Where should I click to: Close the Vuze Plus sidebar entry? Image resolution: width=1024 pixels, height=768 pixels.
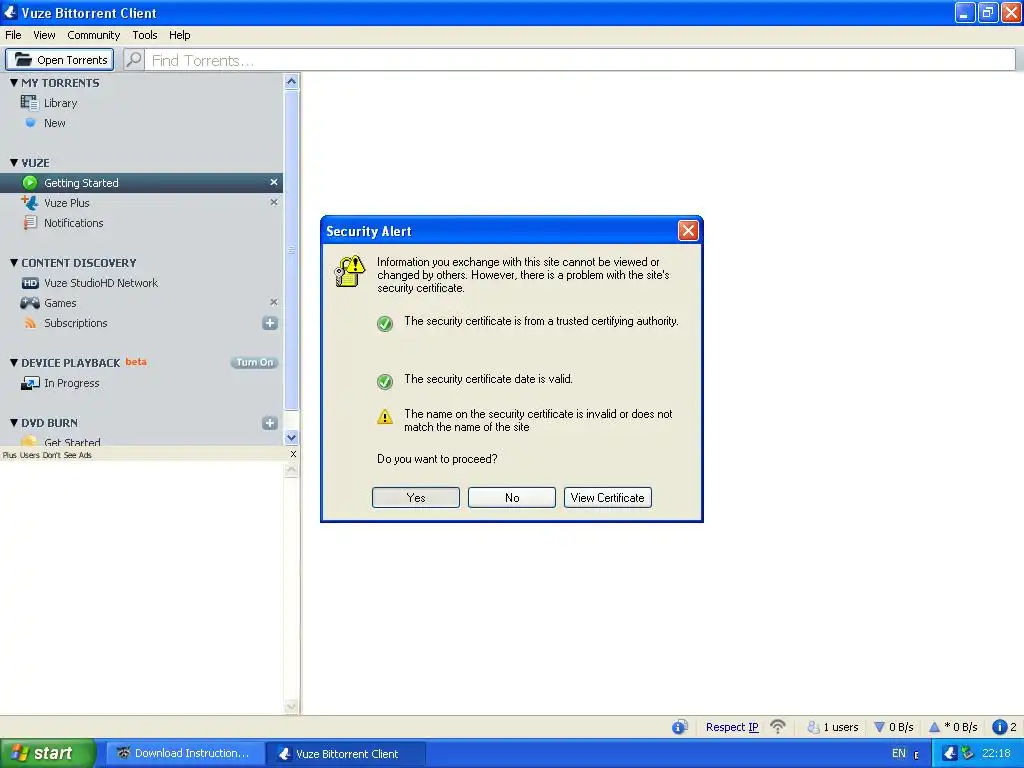274,202
